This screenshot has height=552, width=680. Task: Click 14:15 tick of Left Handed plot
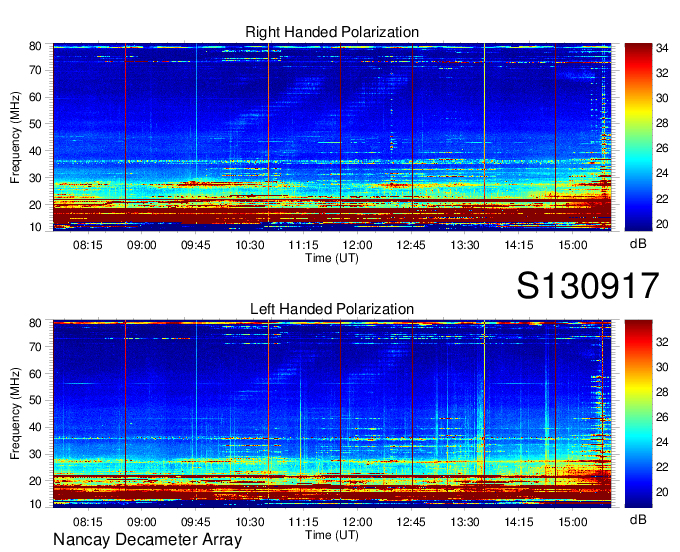click(x=519, y=522)
